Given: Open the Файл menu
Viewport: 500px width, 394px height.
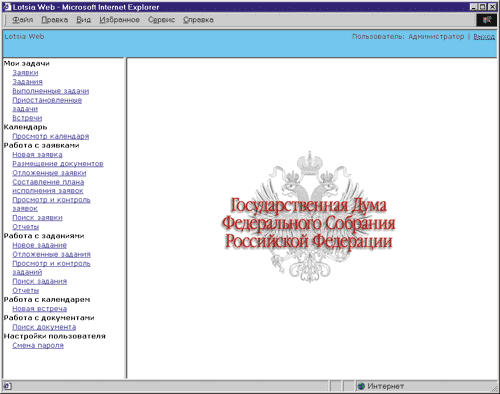Looking at the screenshot, I should point(22,20).
